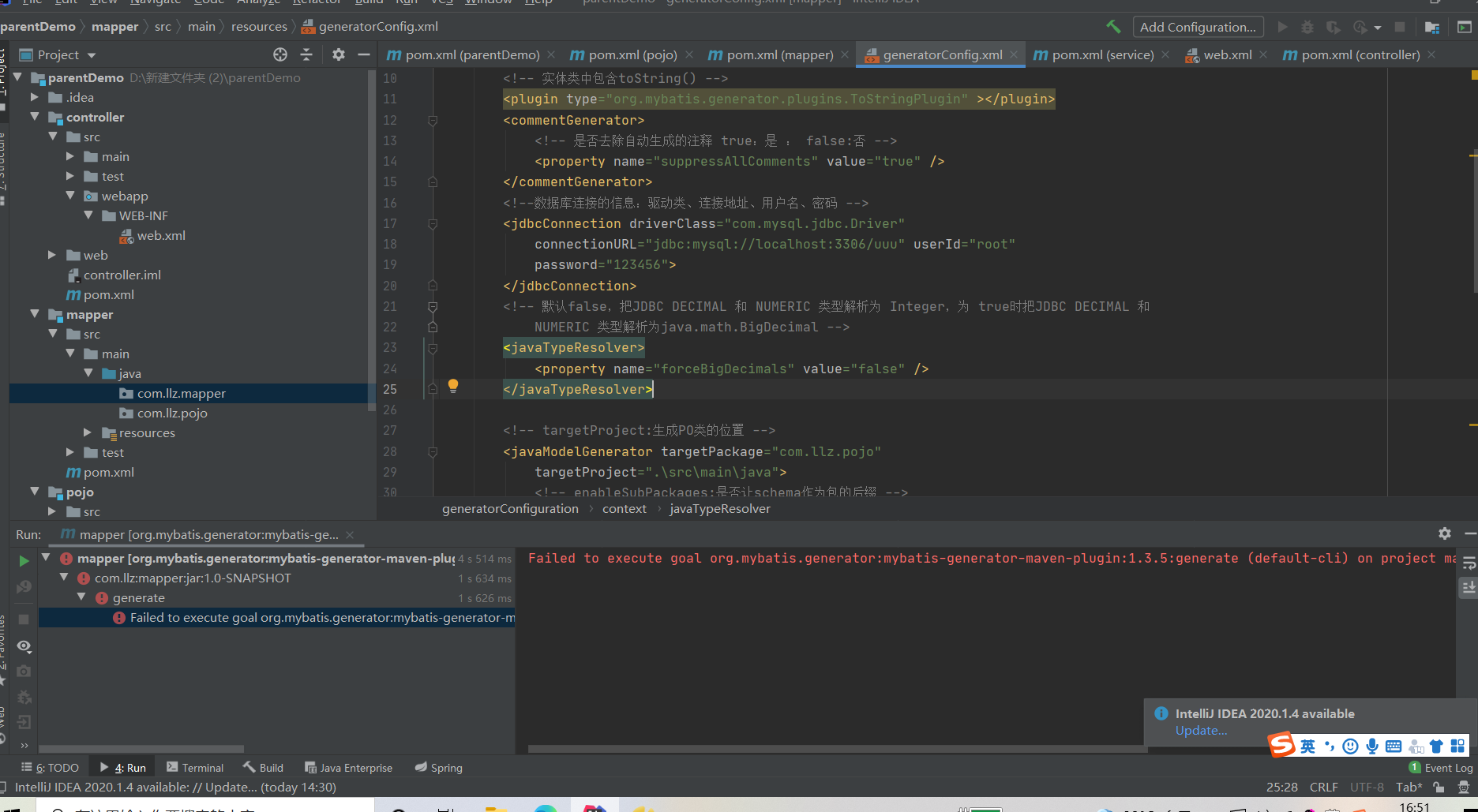This screenshot has height=812, width=1478.
Task: Click UTF-8 encoding in status bar
Action: click(x=1367, y=787)
